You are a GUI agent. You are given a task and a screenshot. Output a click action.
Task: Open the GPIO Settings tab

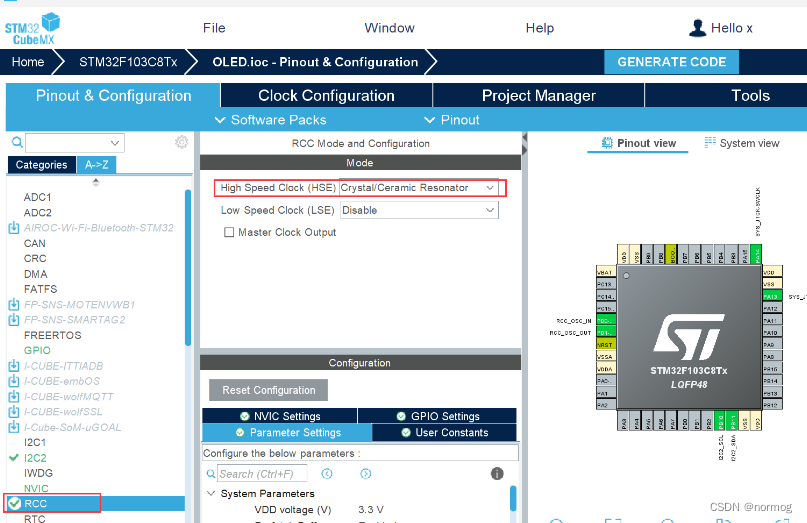click(x=437, y=416)
